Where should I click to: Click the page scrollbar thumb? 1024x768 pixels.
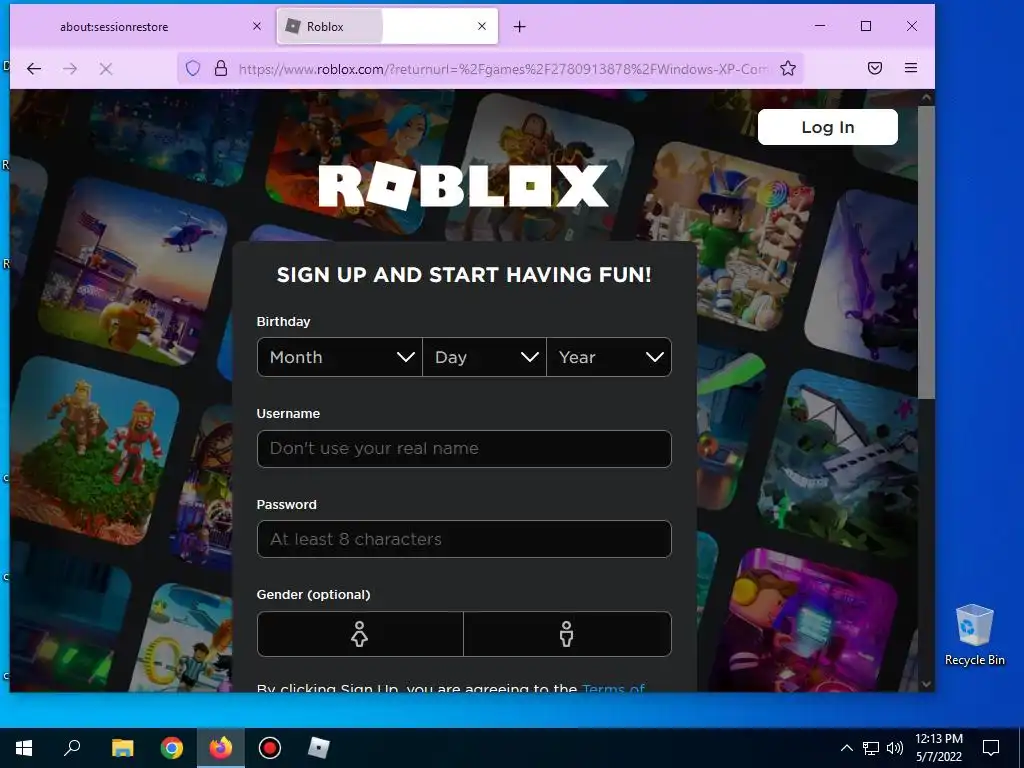click(x=926, y=251)
